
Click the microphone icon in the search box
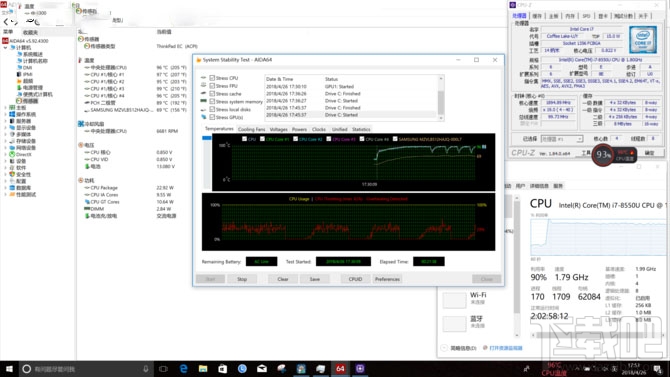point(146,368)
